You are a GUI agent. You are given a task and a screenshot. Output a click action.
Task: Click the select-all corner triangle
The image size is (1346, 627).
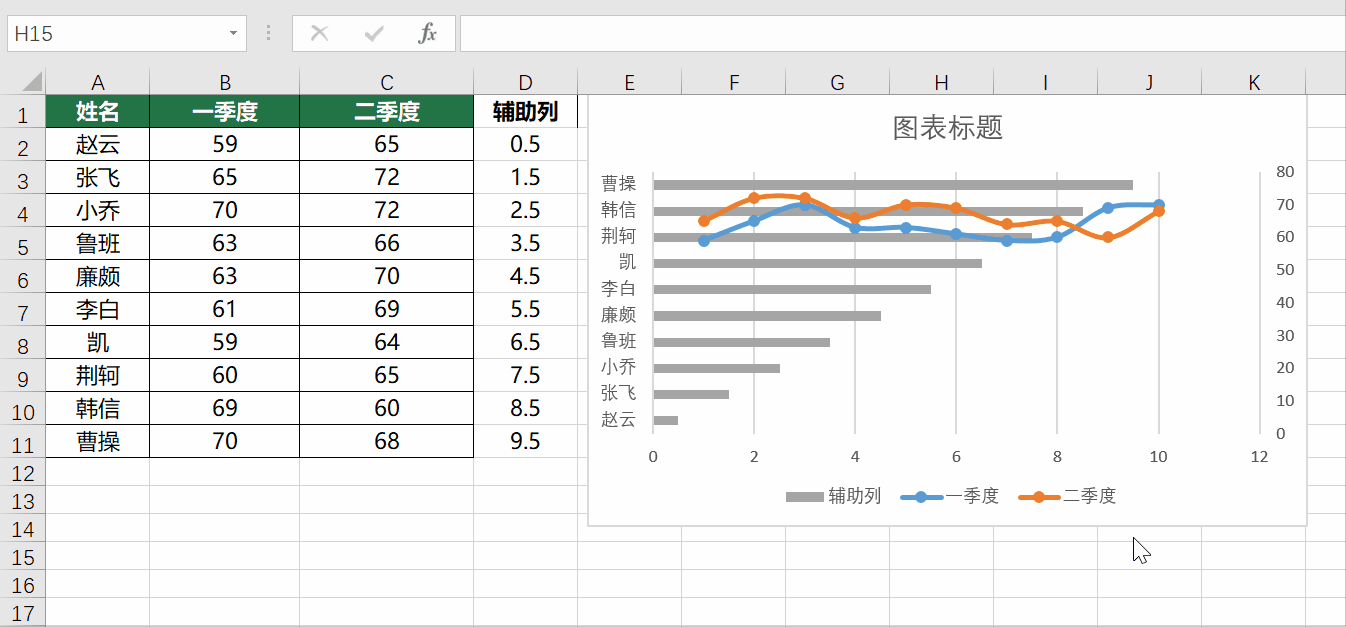(30, 82)
